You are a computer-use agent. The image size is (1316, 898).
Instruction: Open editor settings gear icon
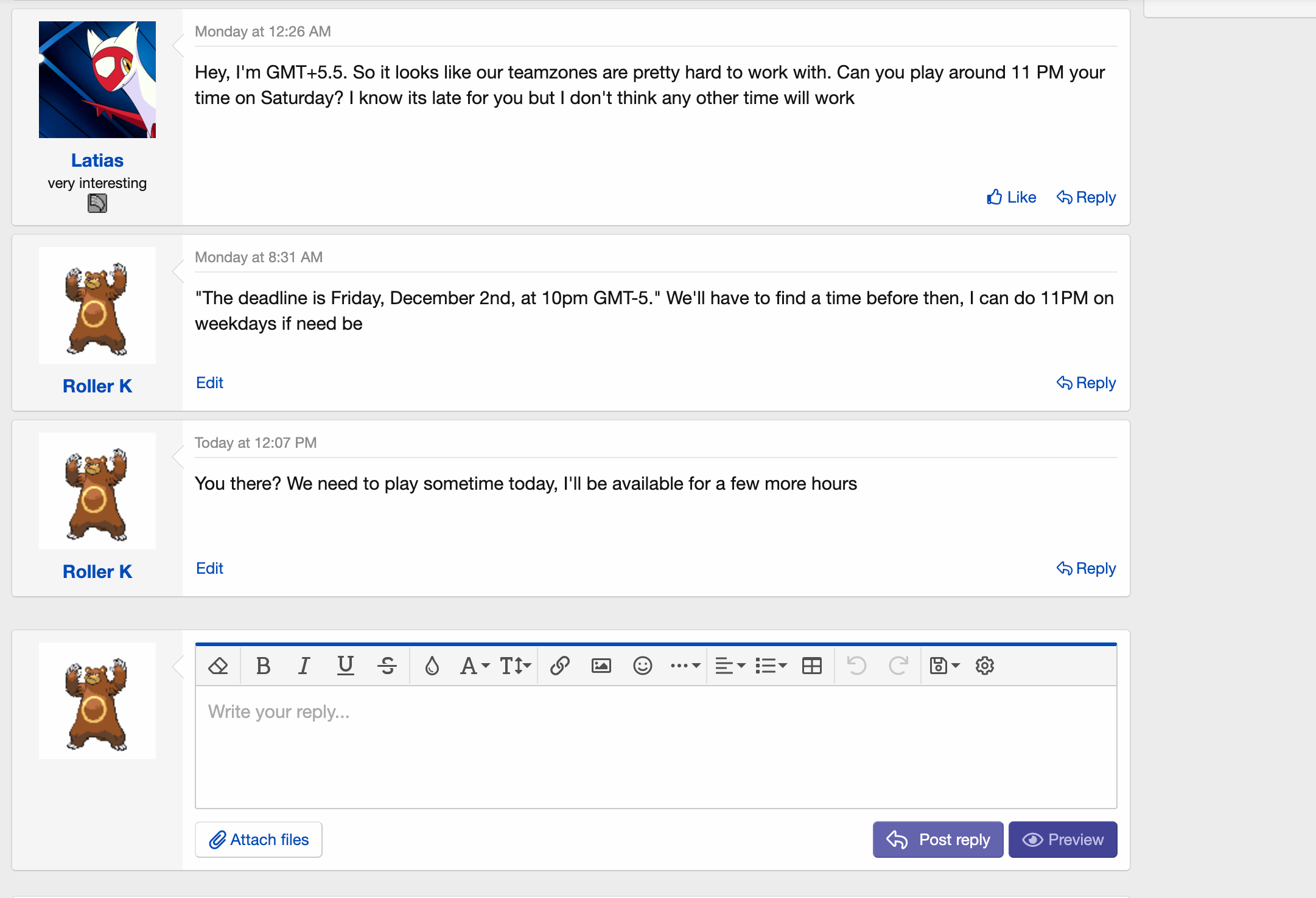(x=984, y=666)
